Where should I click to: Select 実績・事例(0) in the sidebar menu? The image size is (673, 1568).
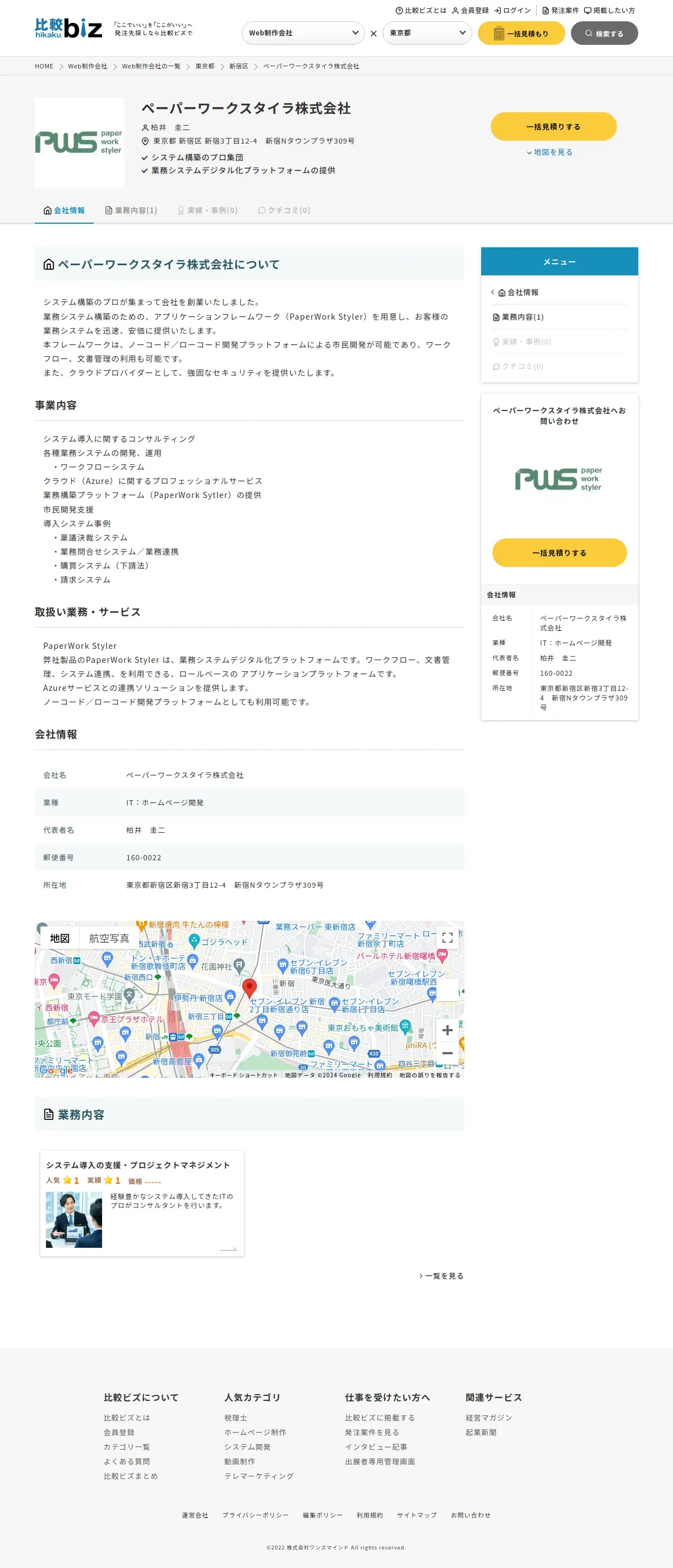tap(559, 342)
